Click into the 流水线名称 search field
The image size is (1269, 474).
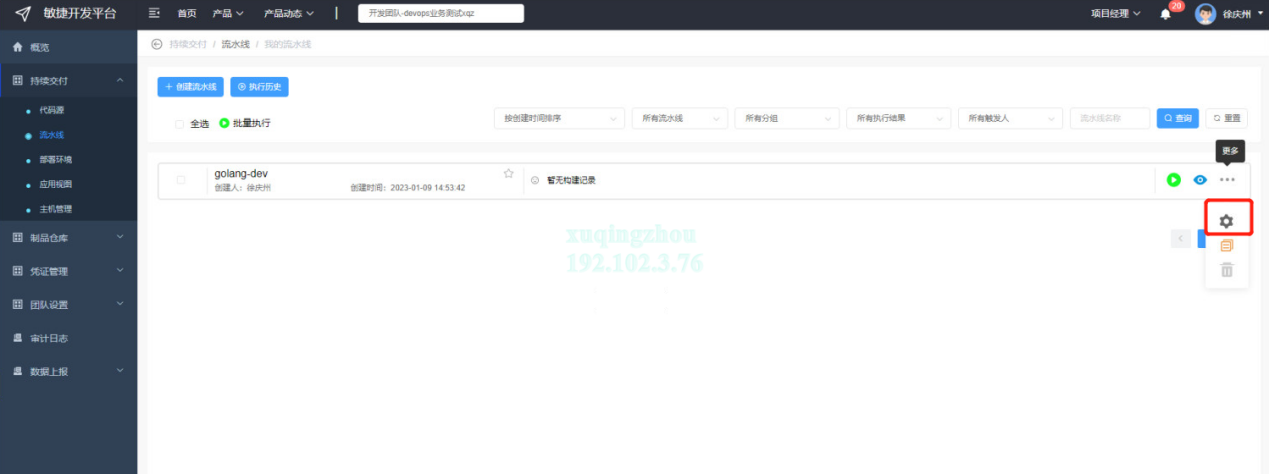(x=1110, y=118)
